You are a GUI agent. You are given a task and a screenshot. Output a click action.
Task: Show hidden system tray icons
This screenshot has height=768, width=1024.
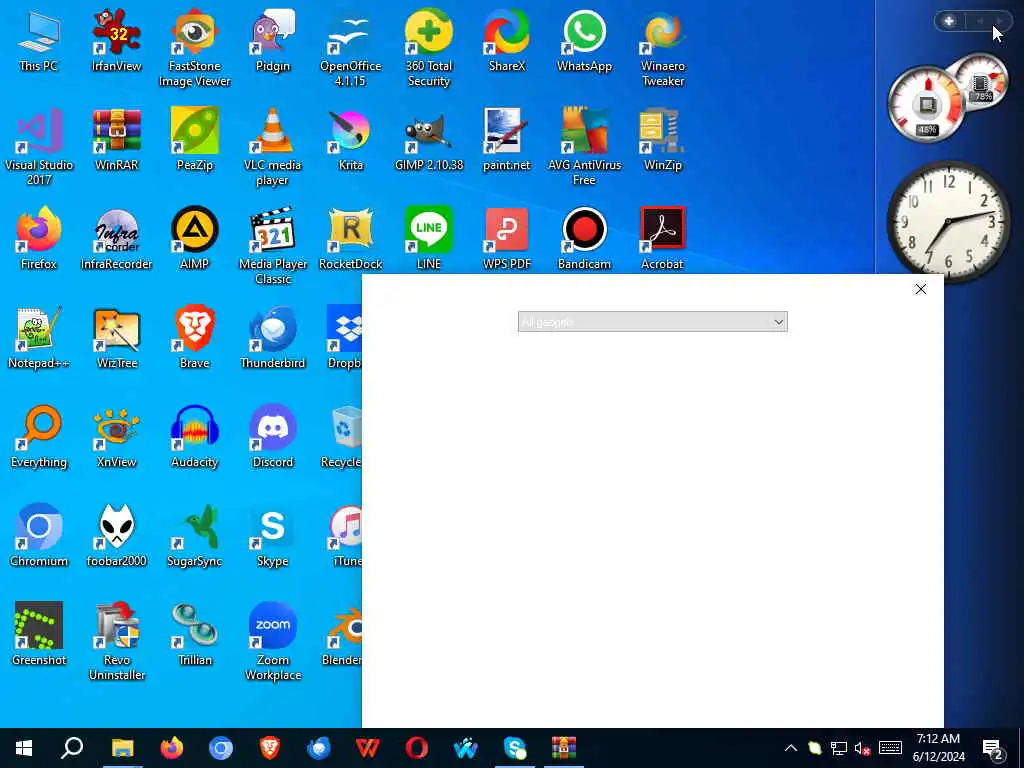[x=790, y=748]
